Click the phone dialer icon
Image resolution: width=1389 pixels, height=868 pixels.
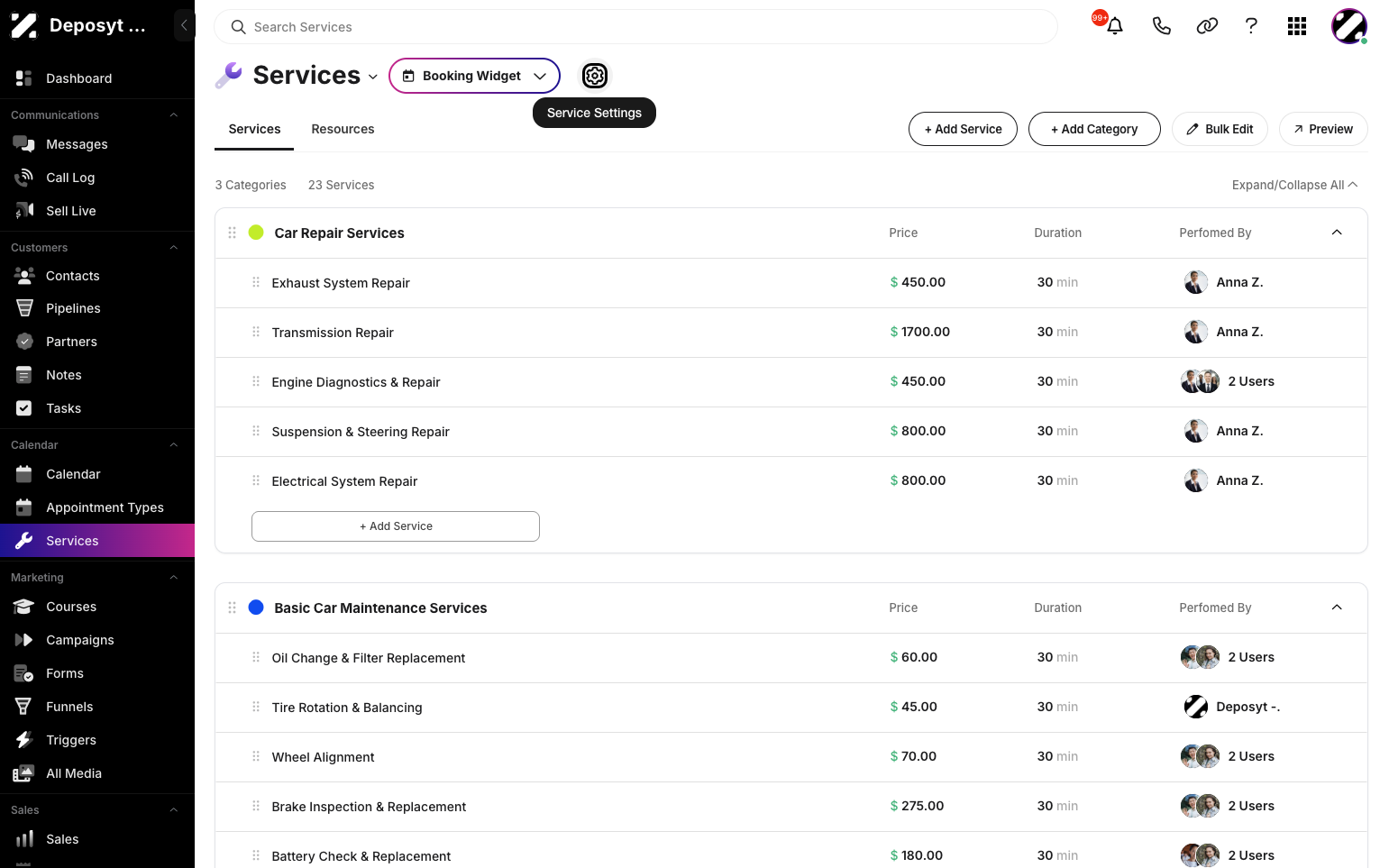tap(1161, 26)
